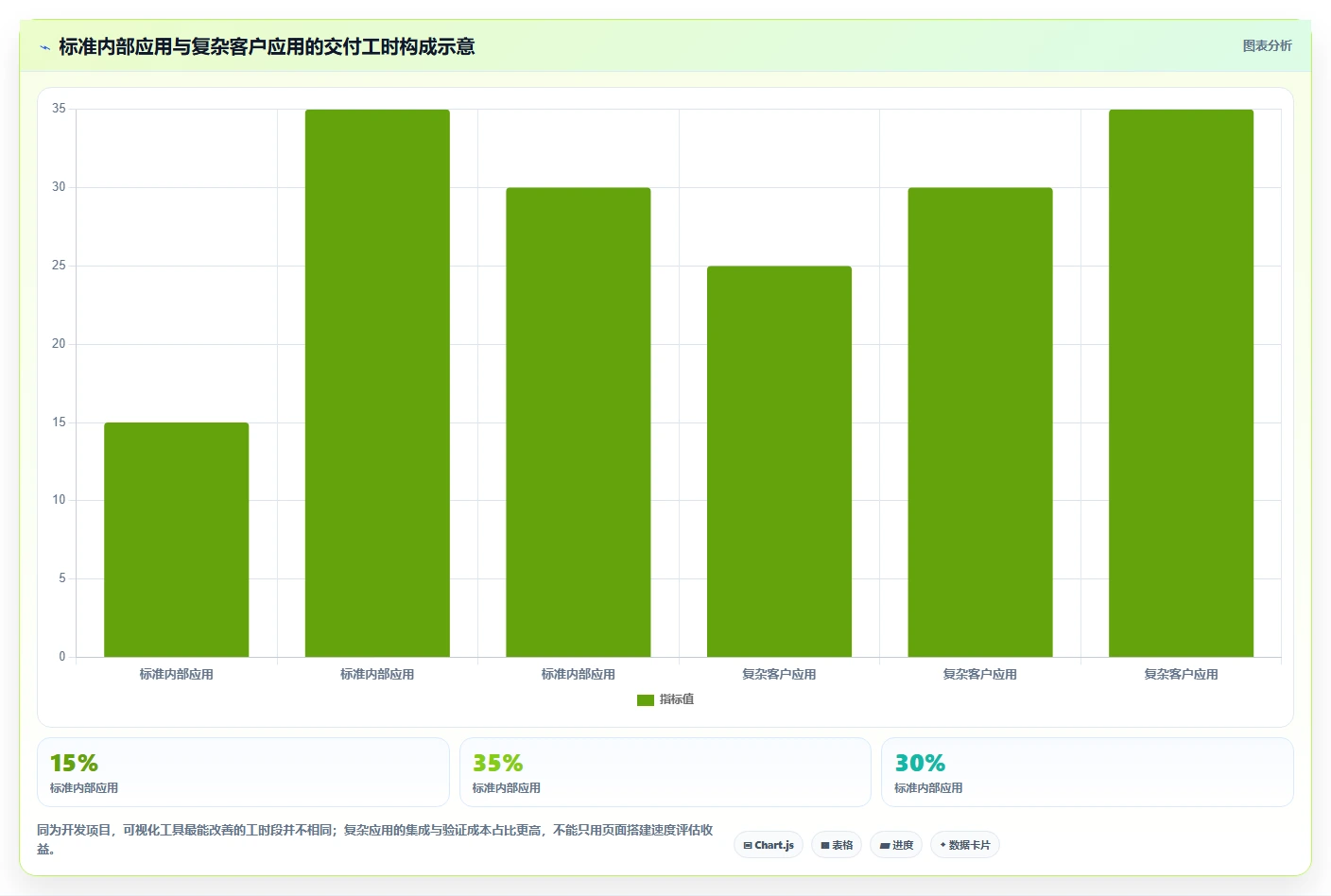Click the 复杂客户应用 bar with value 25
Screen dimensions: 1331x896
(779, 461)
